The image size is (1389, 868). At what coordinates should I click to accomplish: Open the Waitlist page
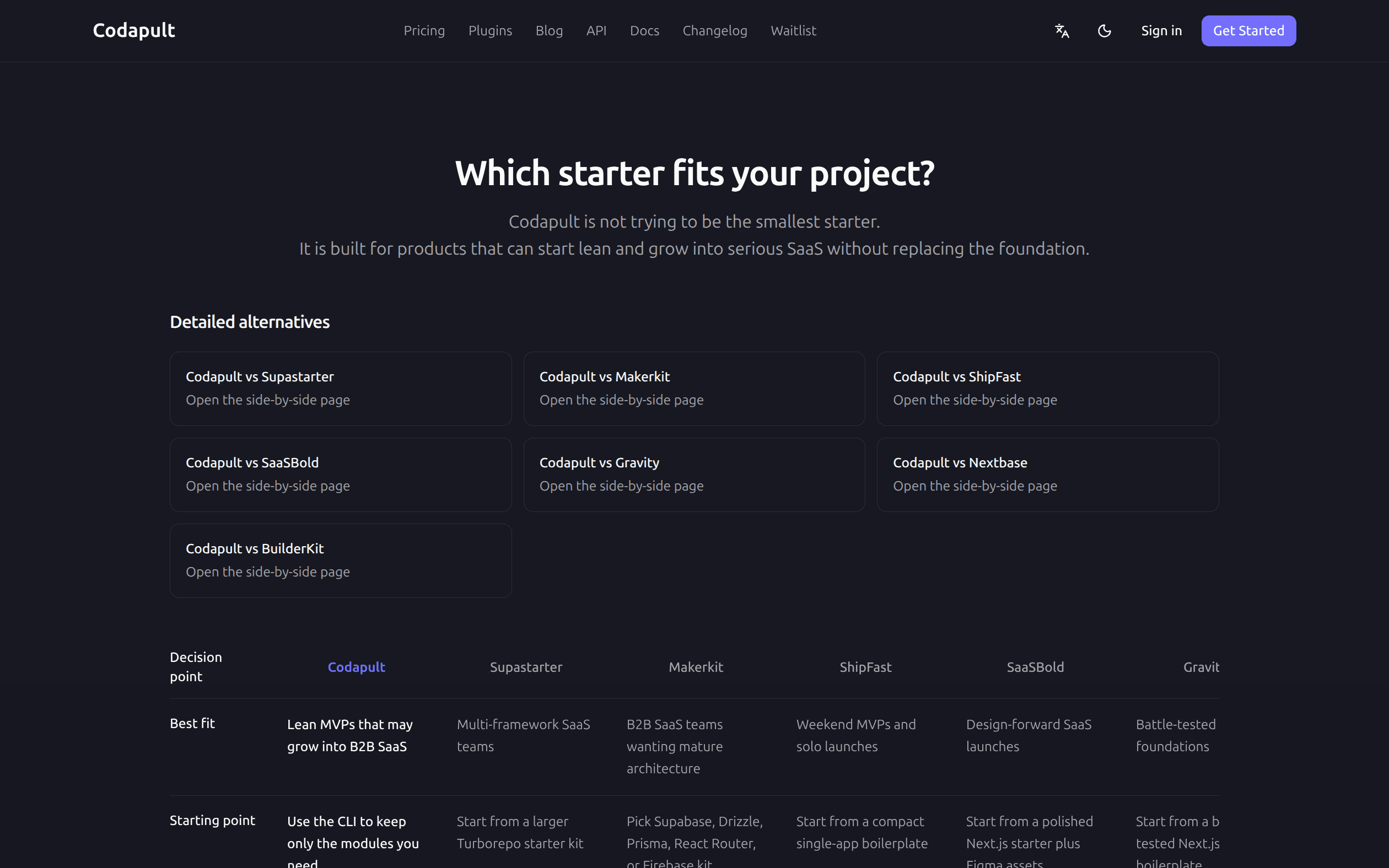pyautogui.click(x=793, y=31)
